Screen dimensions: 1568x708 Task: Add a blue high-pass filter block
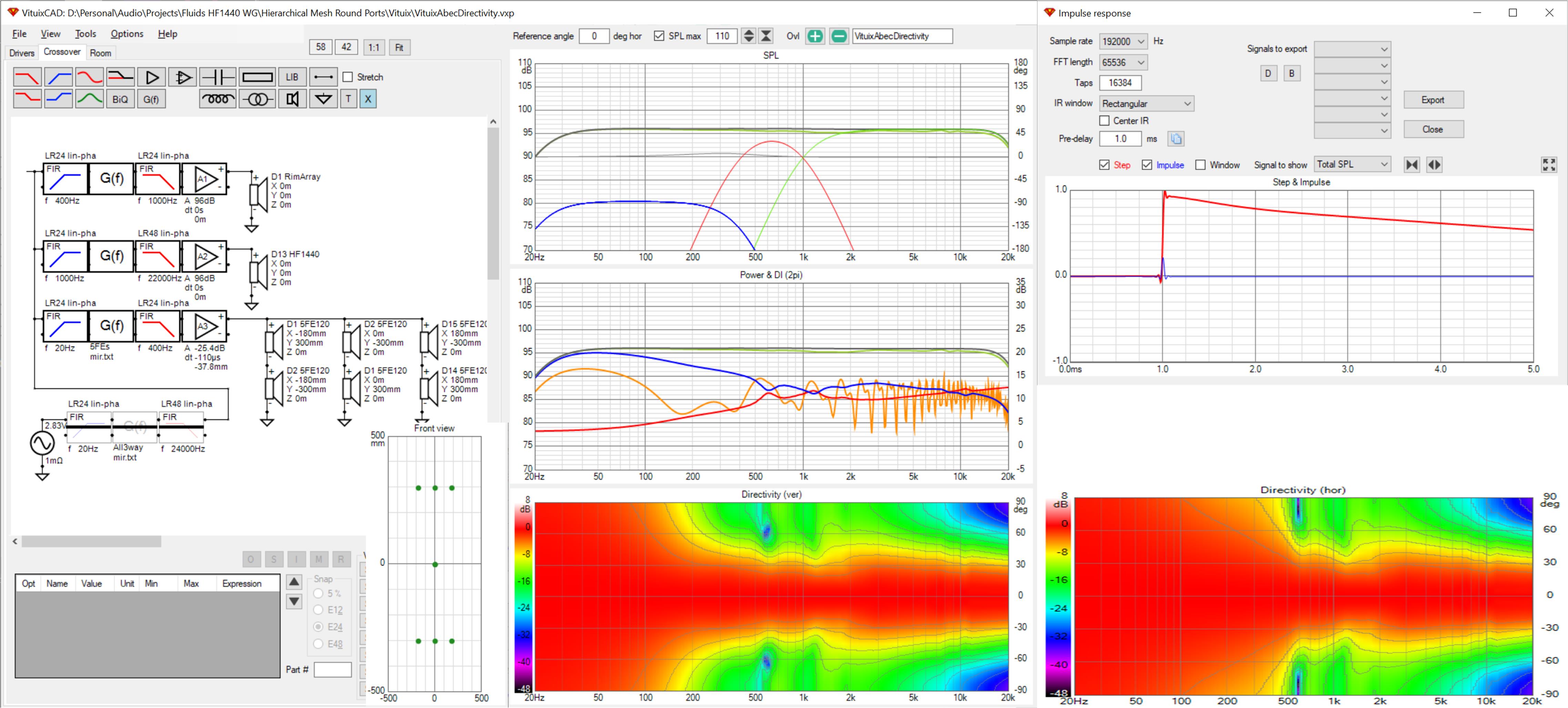tap(59, 77)
